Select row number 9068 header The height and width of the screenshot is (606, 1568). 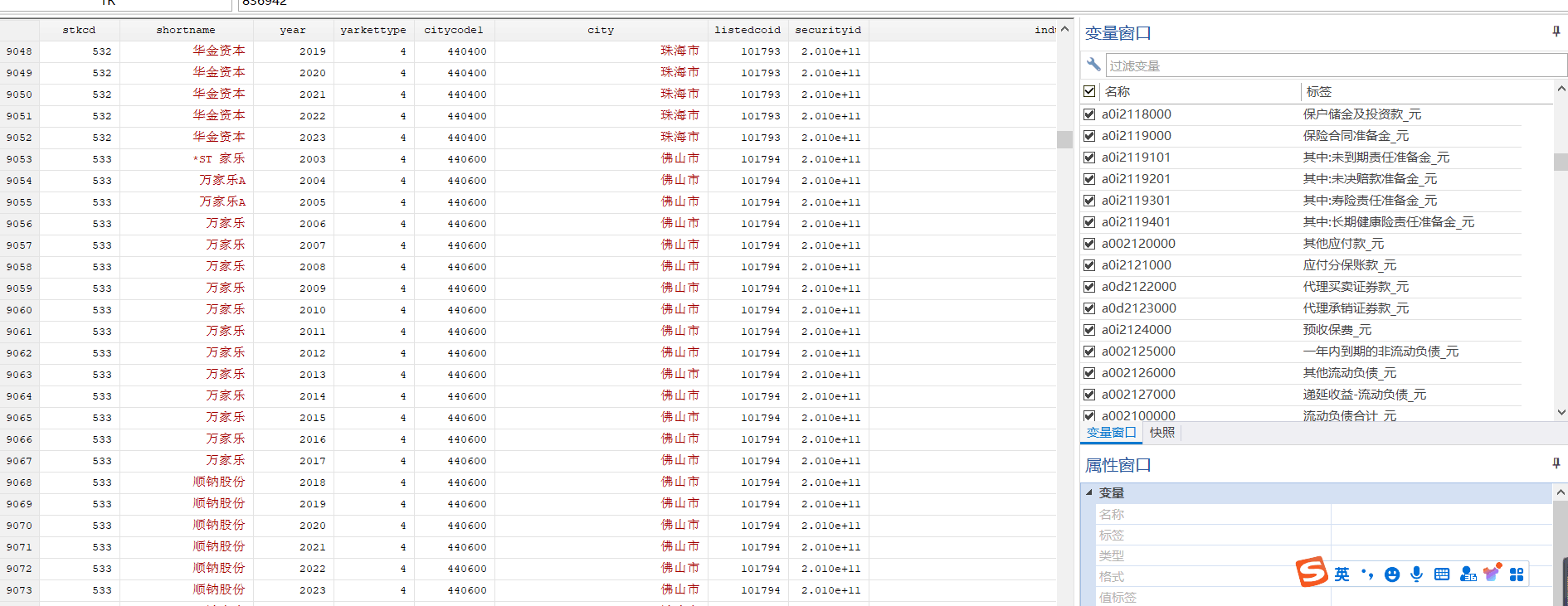(x=19, y=482)
